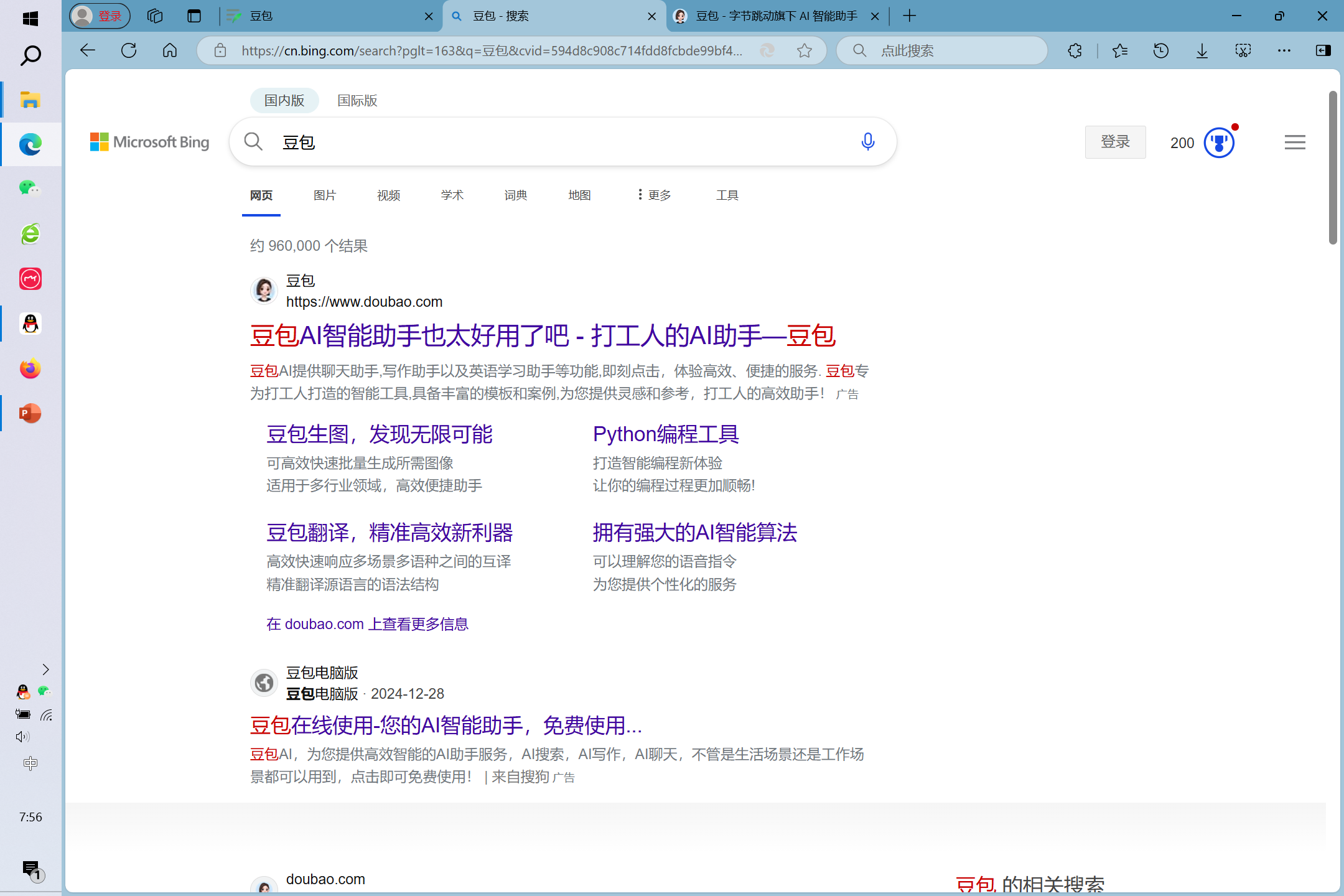Add this page to favorites star
This screenshot has width=1344, height=896.
805,50
